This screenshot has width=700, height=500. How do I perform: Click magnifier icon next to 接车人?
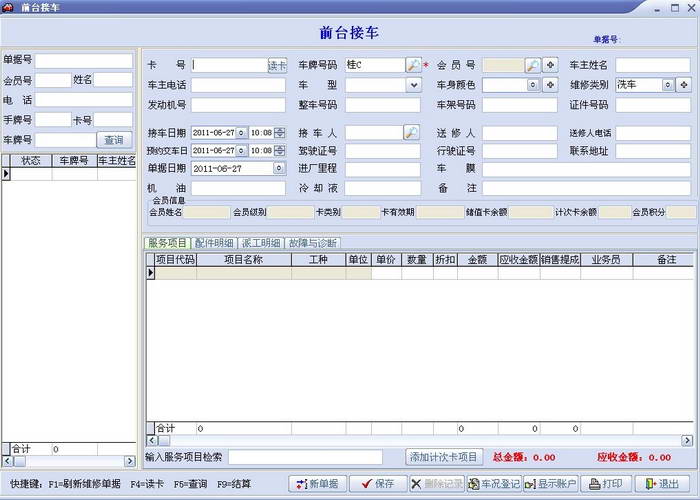click(x=411, y=133)
